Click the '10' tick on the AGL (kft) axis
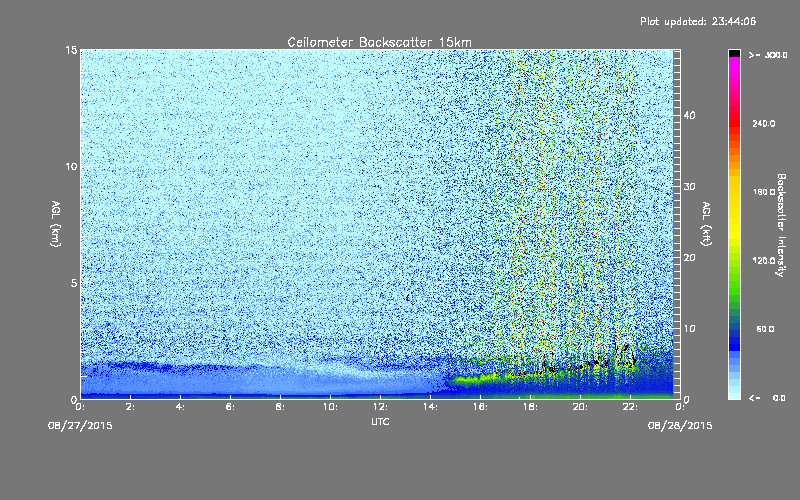 689,329
